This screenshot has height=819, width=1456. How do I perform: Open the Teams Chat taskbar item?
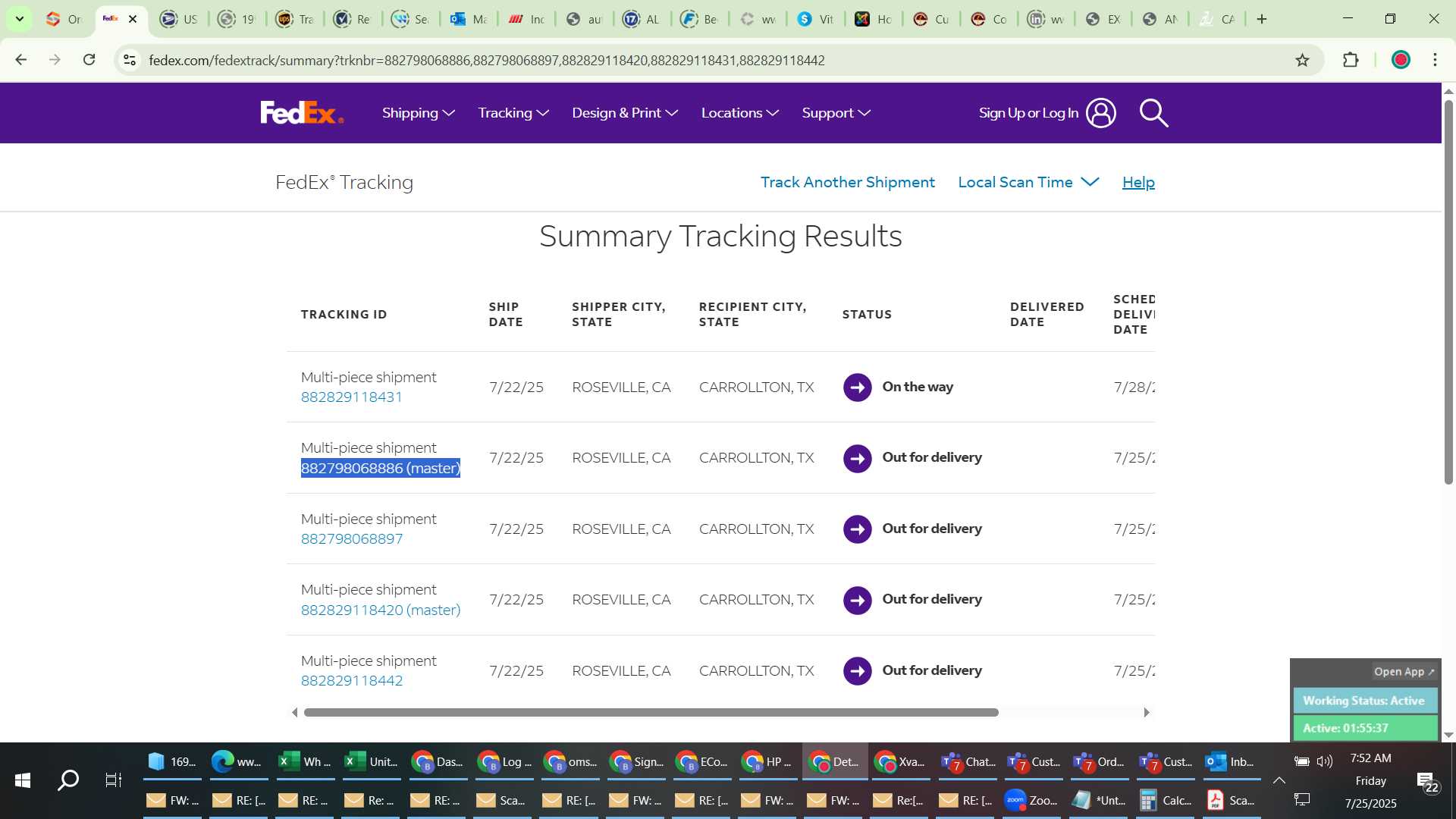[x=967, y=761]
